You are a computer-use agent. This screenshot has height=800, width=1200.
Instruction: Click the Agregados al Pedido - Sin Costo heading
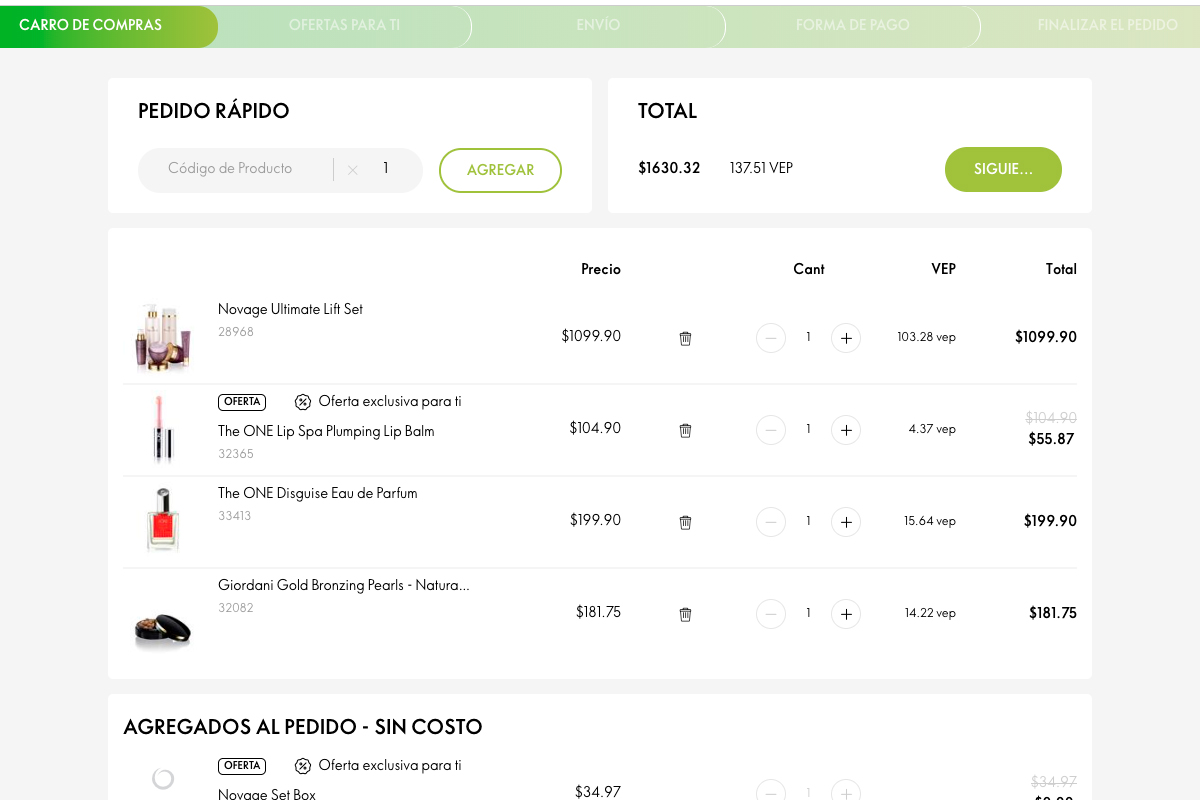pos(303,727)
